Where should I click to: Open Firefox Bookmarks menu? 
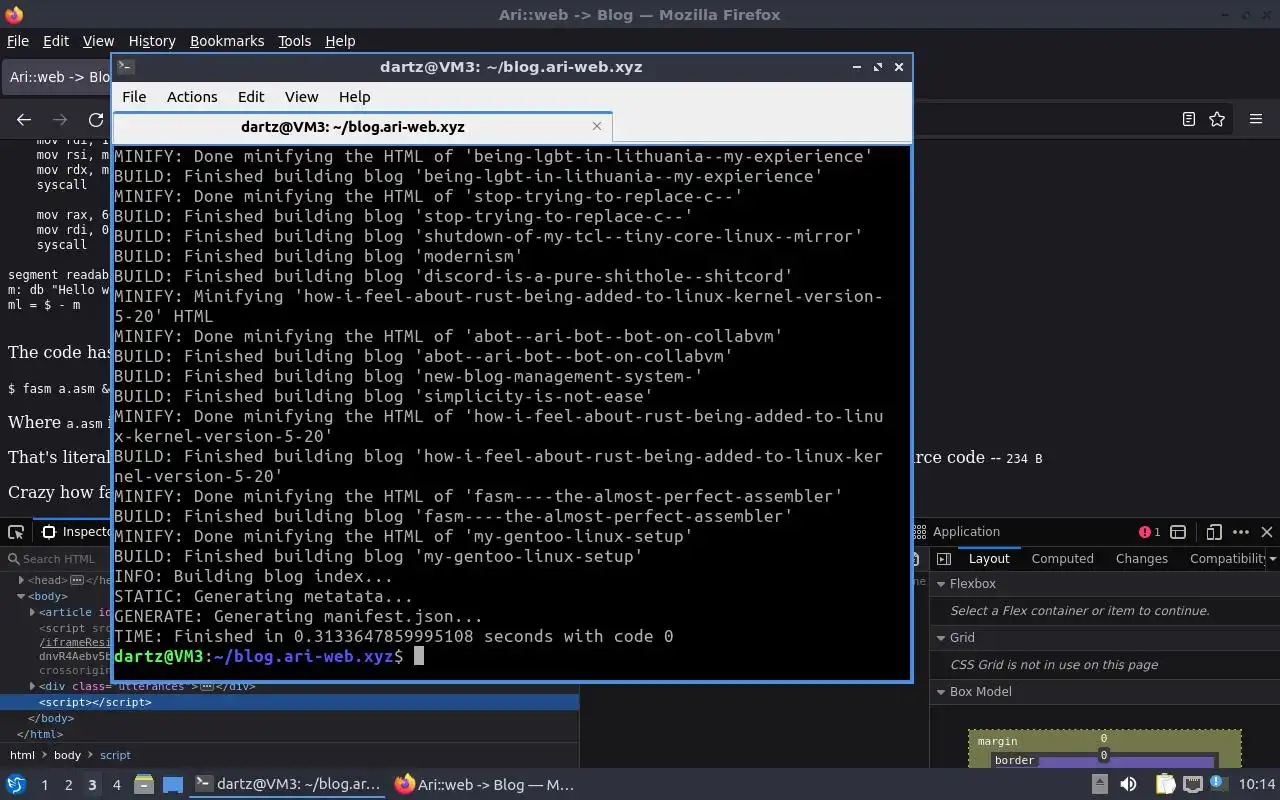pyautogui.click(x=227, y=41)
